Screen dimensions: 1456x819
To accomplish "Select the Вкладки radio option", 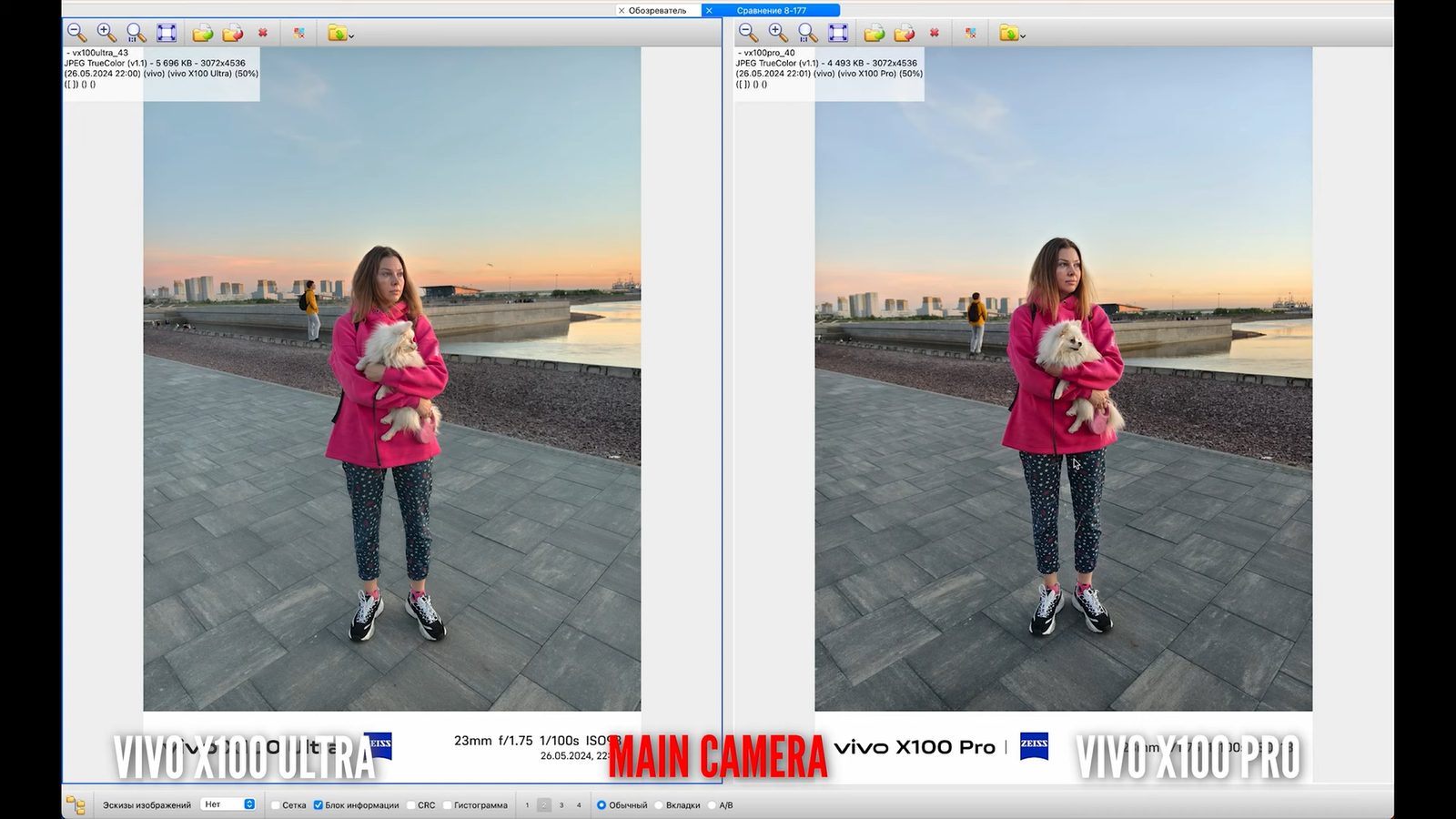I will [659, 805].
